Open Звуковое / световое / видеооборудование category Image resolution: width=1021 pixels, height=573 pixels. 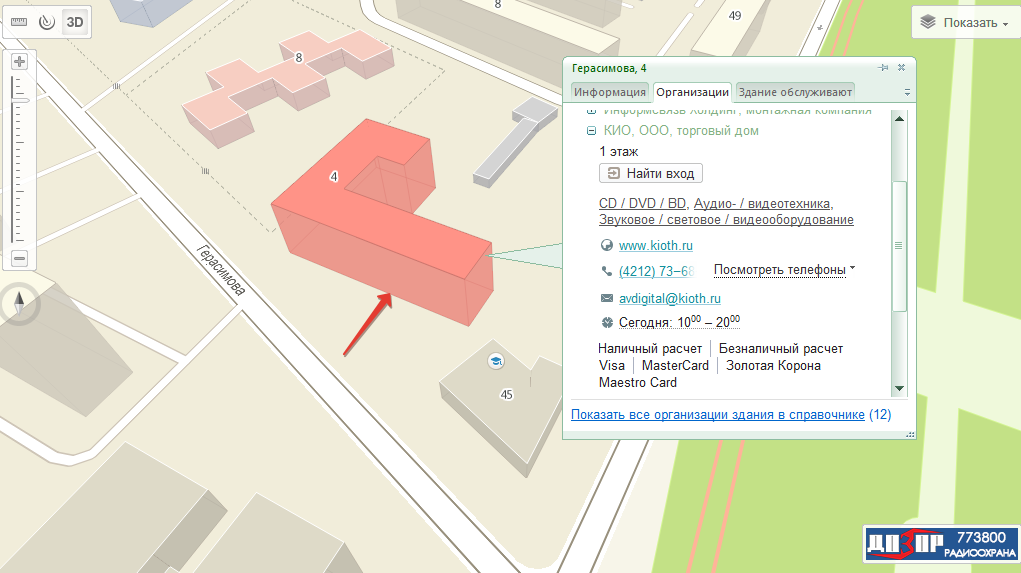[726, 220]
